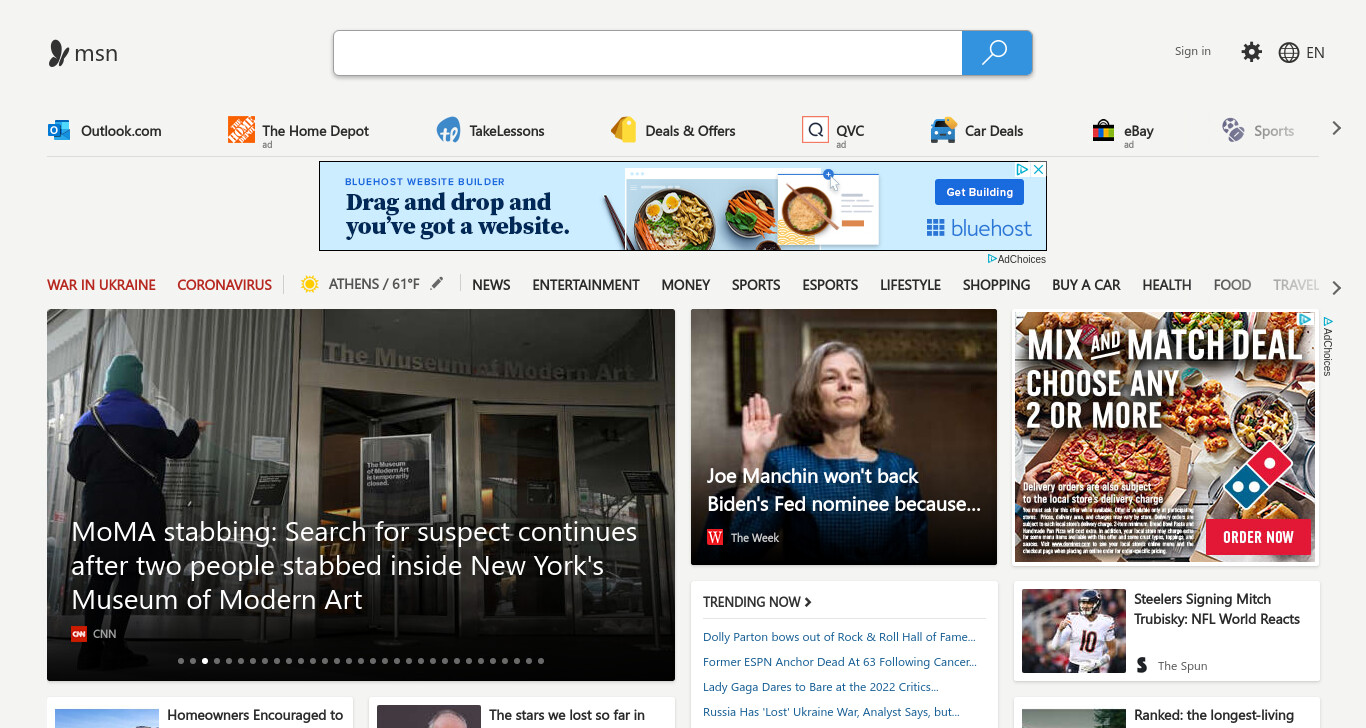1366x728 pixels.
Task: Go to the SHOPPING category
Action: pyautogui.click(x=996, y=285)
